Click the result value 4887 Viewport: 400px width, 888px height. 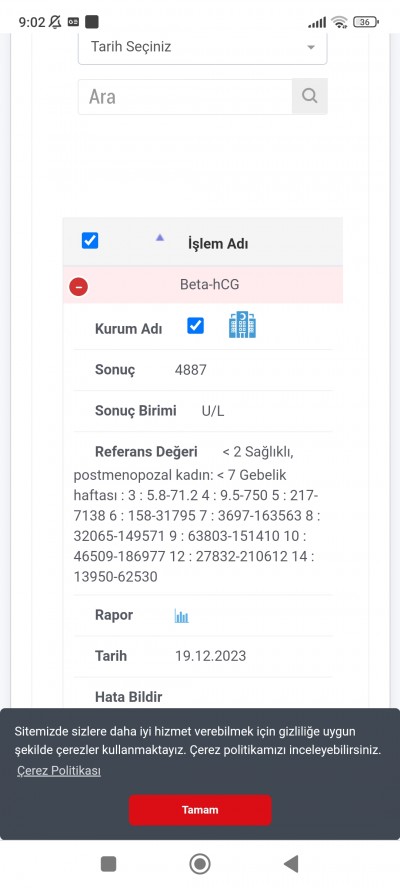coord(191,370)
